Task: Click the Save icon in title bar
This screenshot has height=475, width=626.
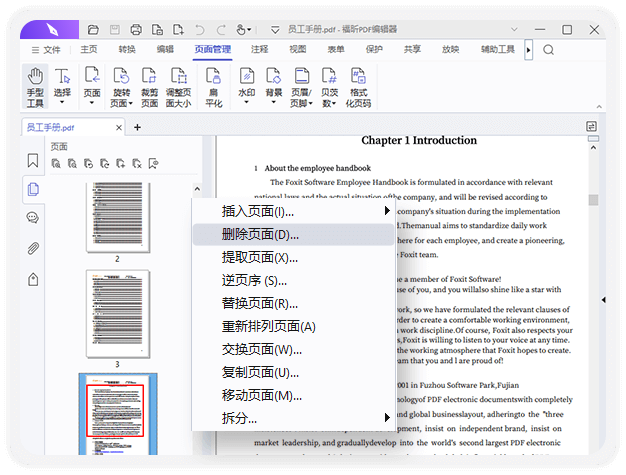Action: (117, 29)
